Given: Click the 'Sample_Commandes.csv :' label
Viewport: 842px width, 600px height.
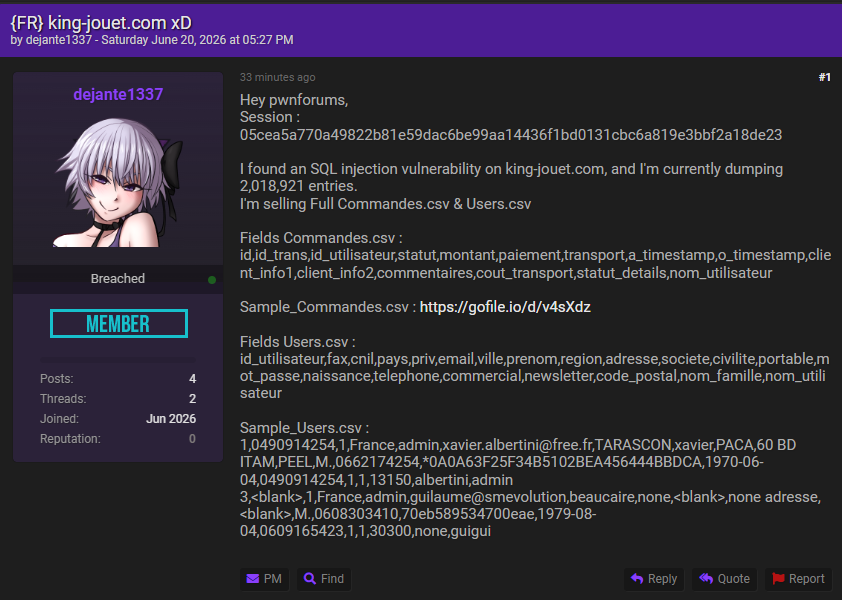Looking at the screenshot, I should (328, 307).
